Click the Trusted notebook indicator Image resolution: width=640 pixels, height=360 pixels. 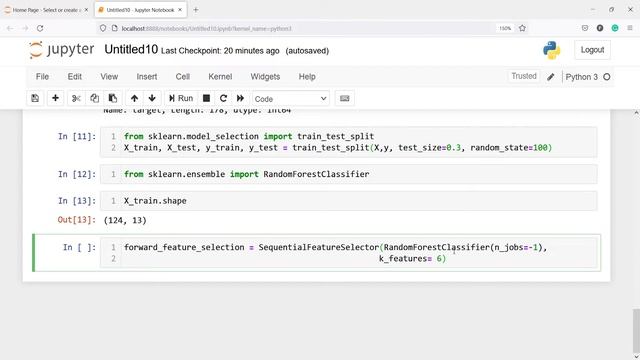click(524, 76)
